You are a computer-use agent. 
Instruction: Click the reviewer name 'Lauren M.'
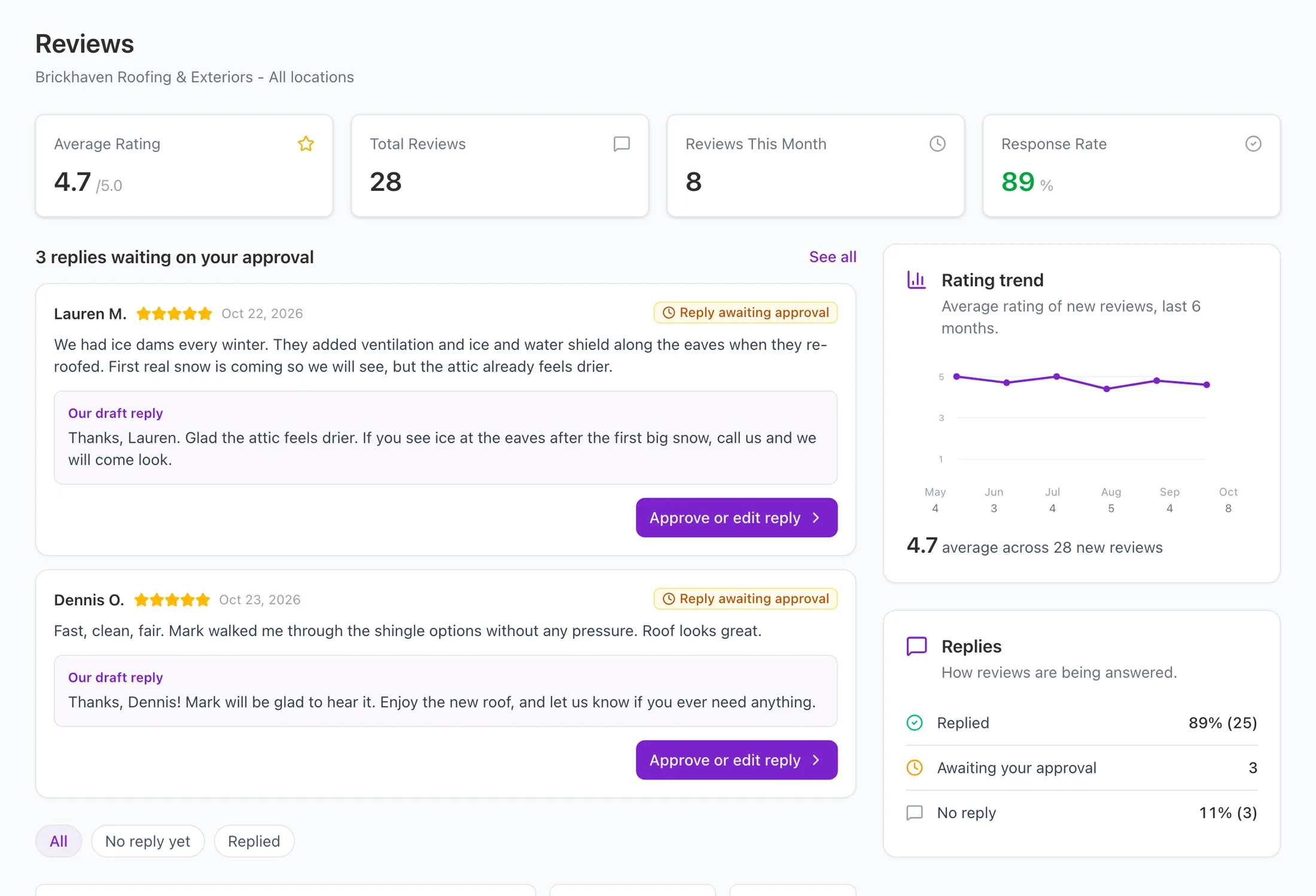click(90, 313)
